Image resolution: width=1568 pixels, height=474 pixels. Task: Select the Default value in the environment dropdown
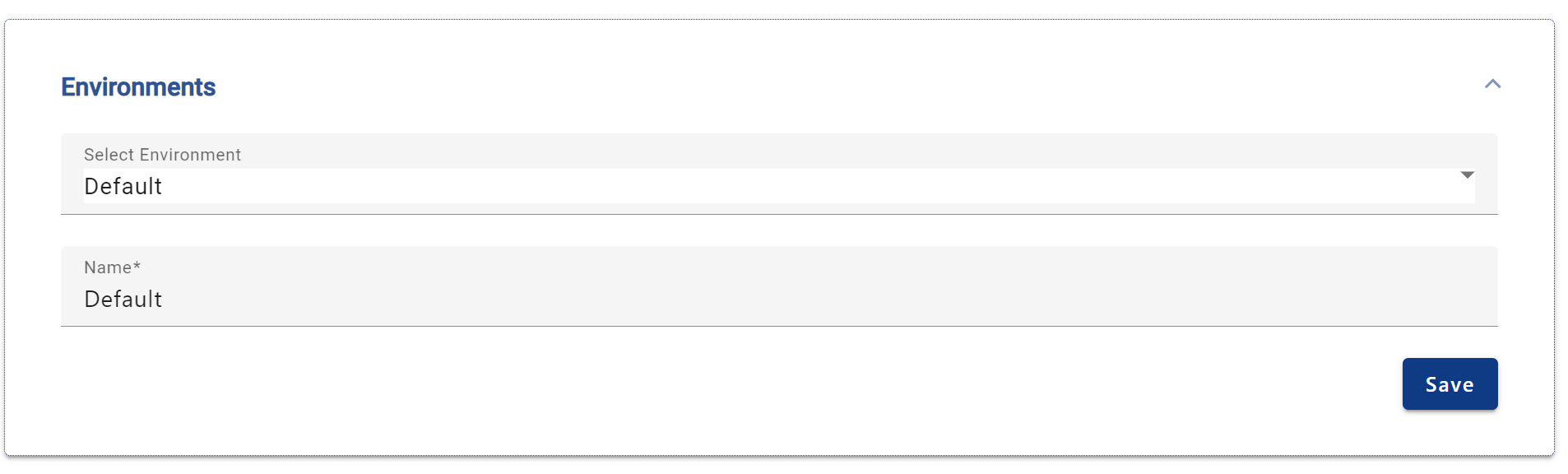[x=123, y=187]
